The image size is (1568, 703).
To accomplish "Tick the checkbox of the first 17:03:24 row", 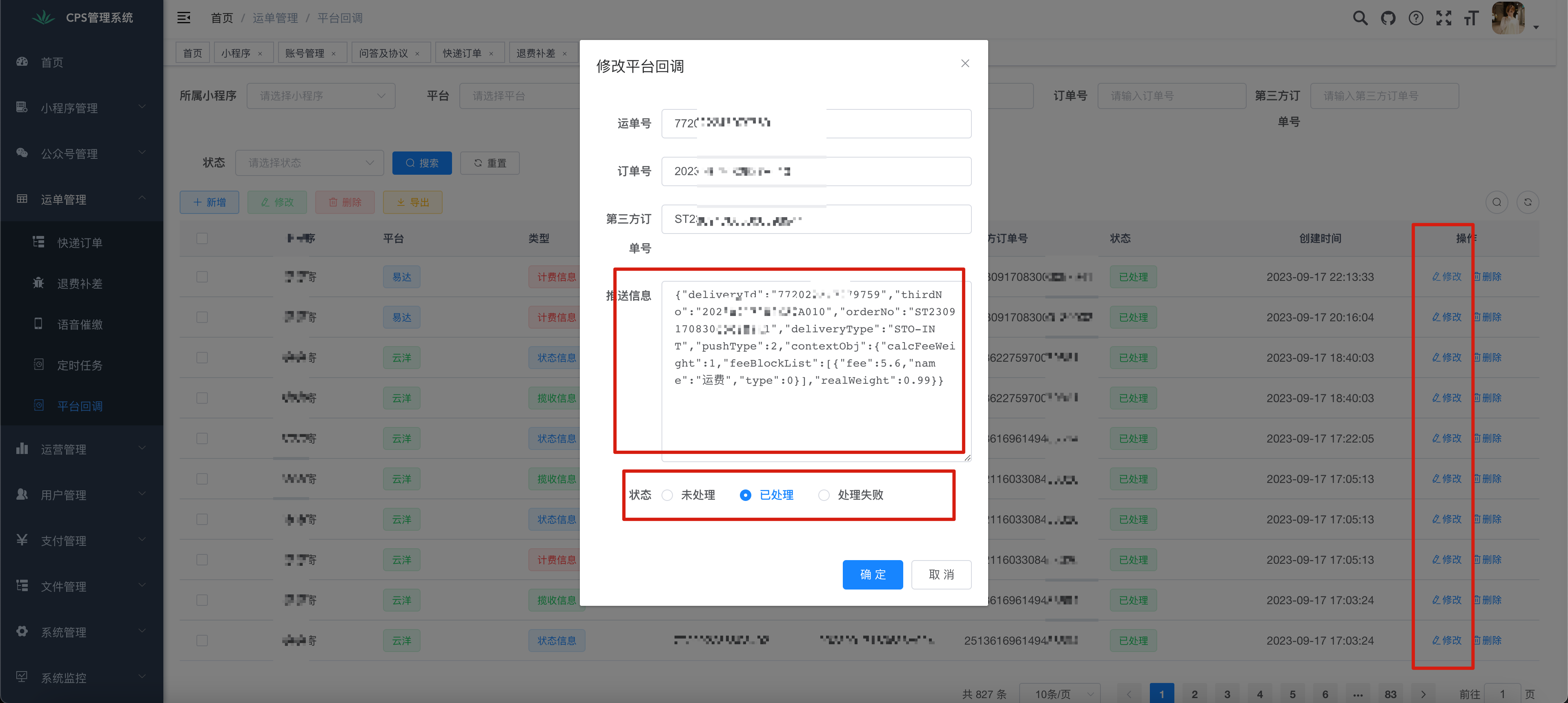I will click(x=202, y=600).
